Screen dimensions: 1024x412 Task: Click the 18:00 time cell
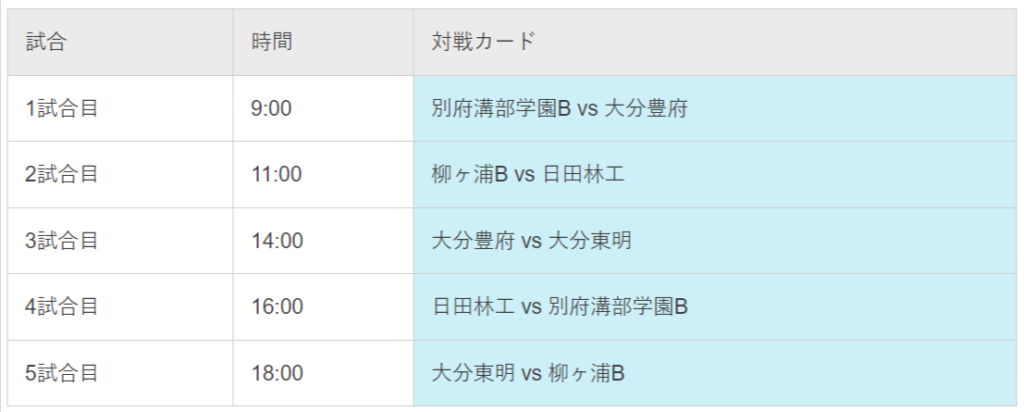[323, 373]
